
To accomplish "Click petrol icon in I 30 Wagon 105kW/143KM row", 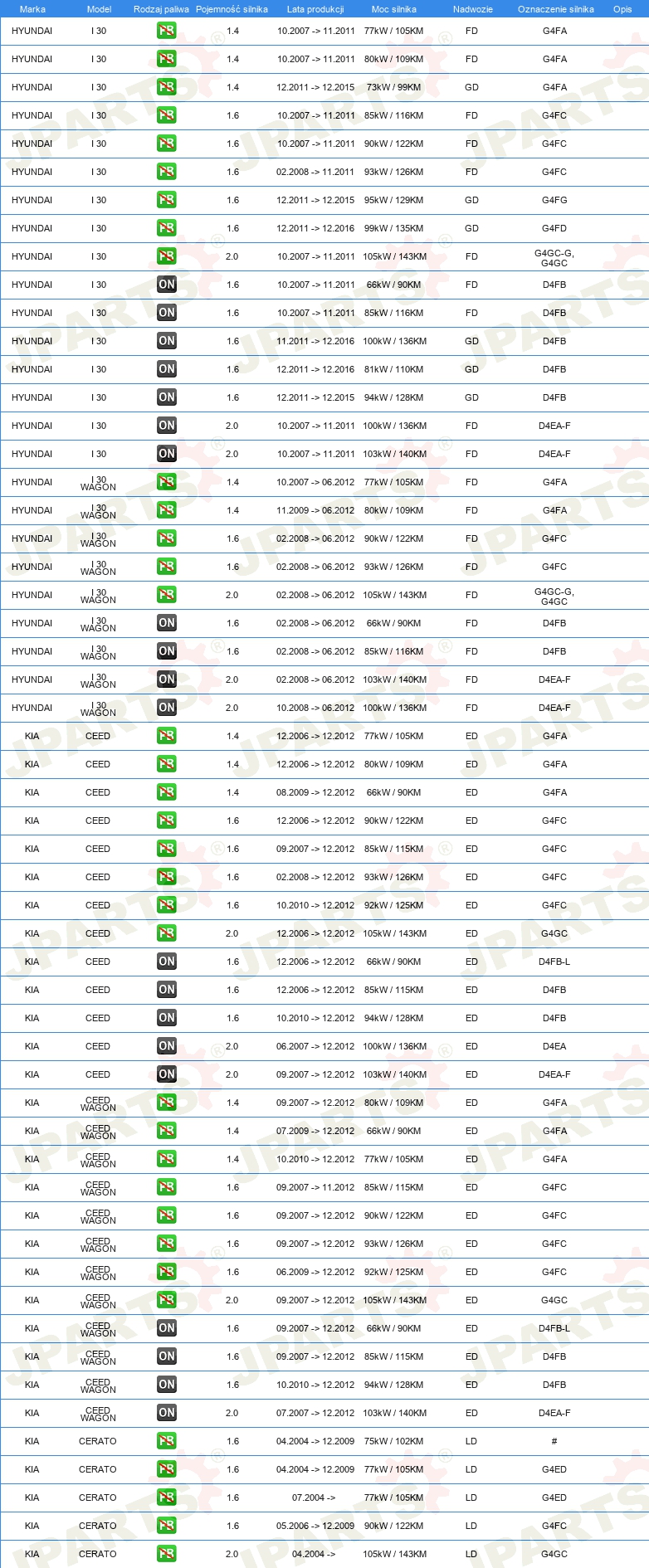I will tap(166, 595).
